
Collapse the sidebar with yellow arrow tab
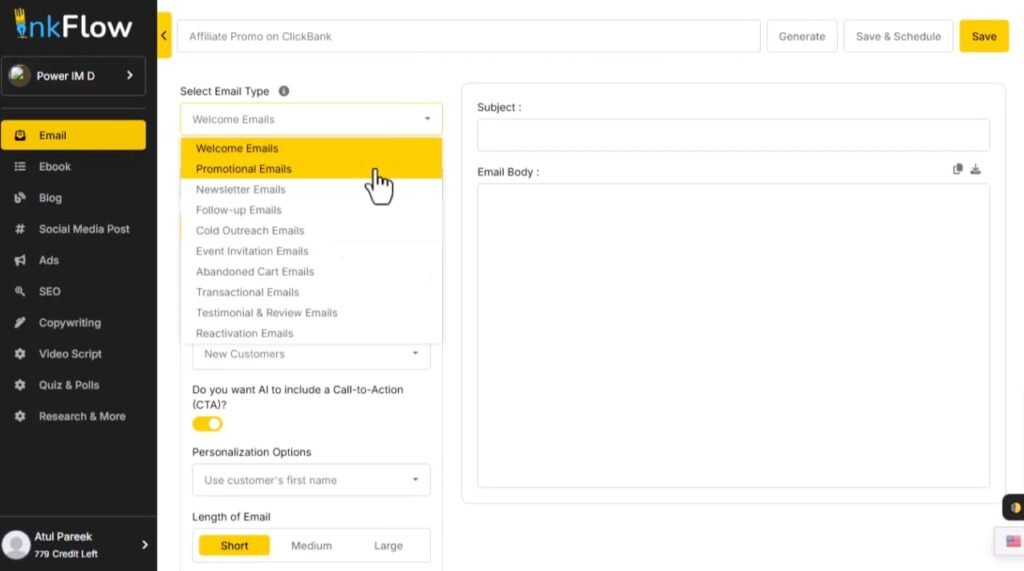coord(164,36)
